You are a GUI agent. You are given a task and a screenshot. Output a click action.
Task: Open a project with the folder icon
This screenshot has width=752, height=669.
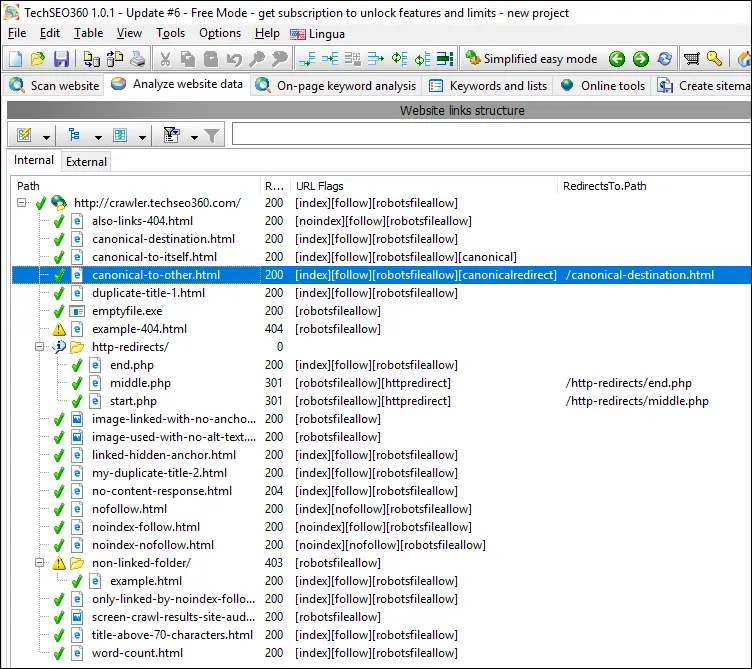38,59
